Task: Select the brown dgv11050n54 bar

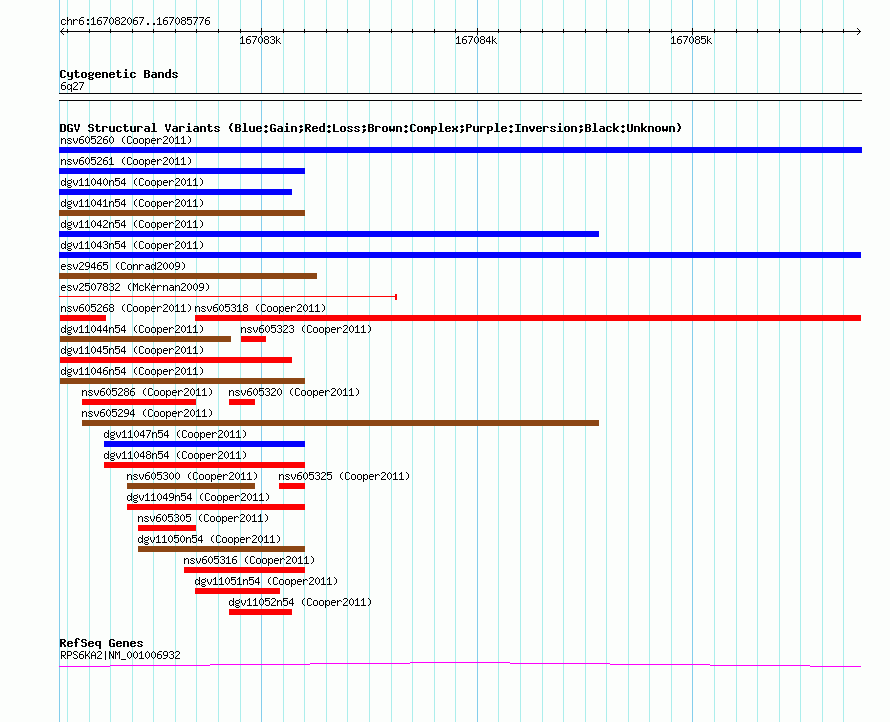Action: pos(221,549)
